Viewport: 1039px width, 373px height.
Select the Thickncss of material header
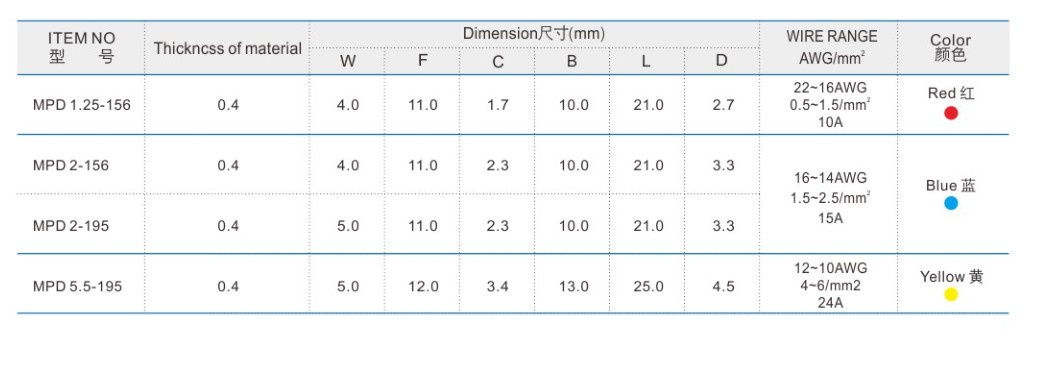(227, 48)
